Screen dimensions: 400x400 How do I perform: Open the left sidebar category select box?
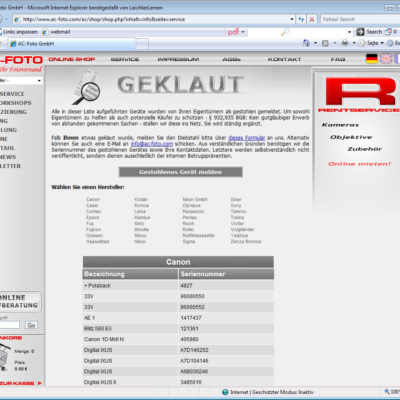tap(21, 80)
